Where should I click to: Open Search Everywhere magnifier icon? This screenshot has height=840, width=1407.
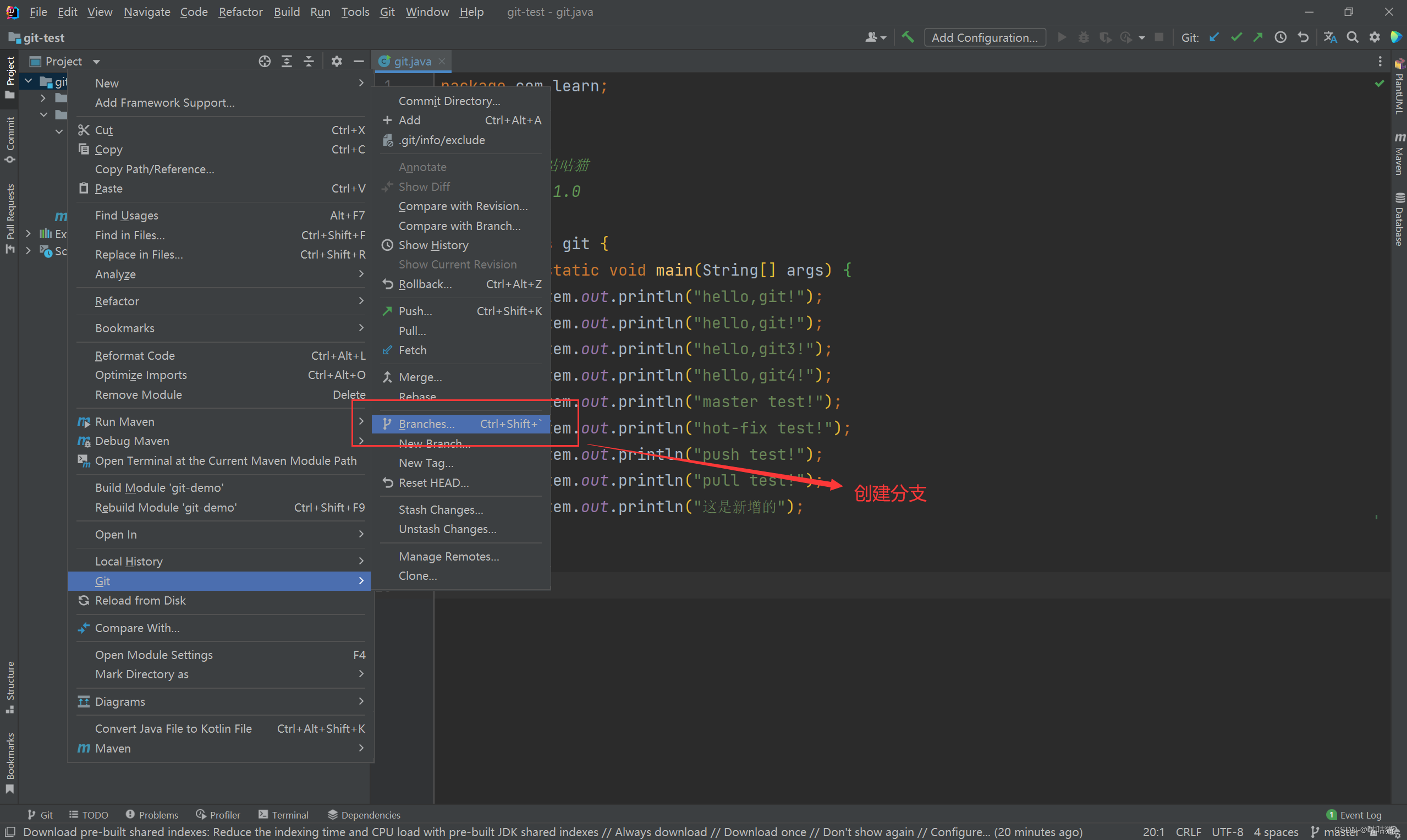click(1352, 37)
